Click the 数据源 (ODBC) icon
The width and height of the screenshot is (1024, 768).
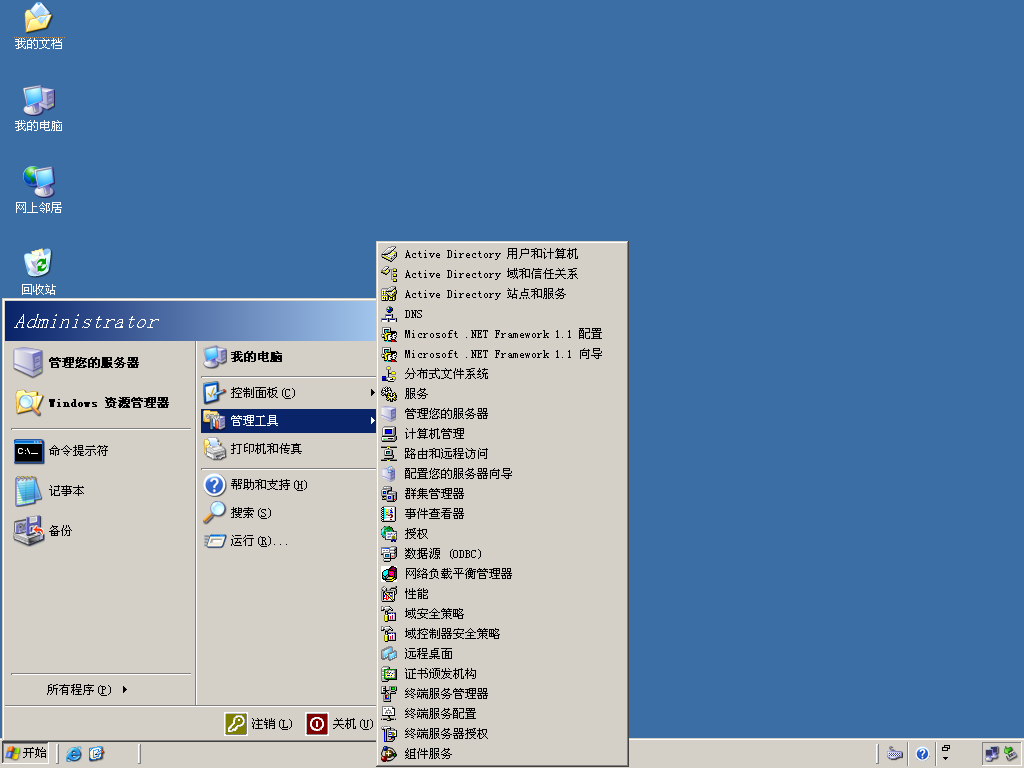click(x=389, y=554)
